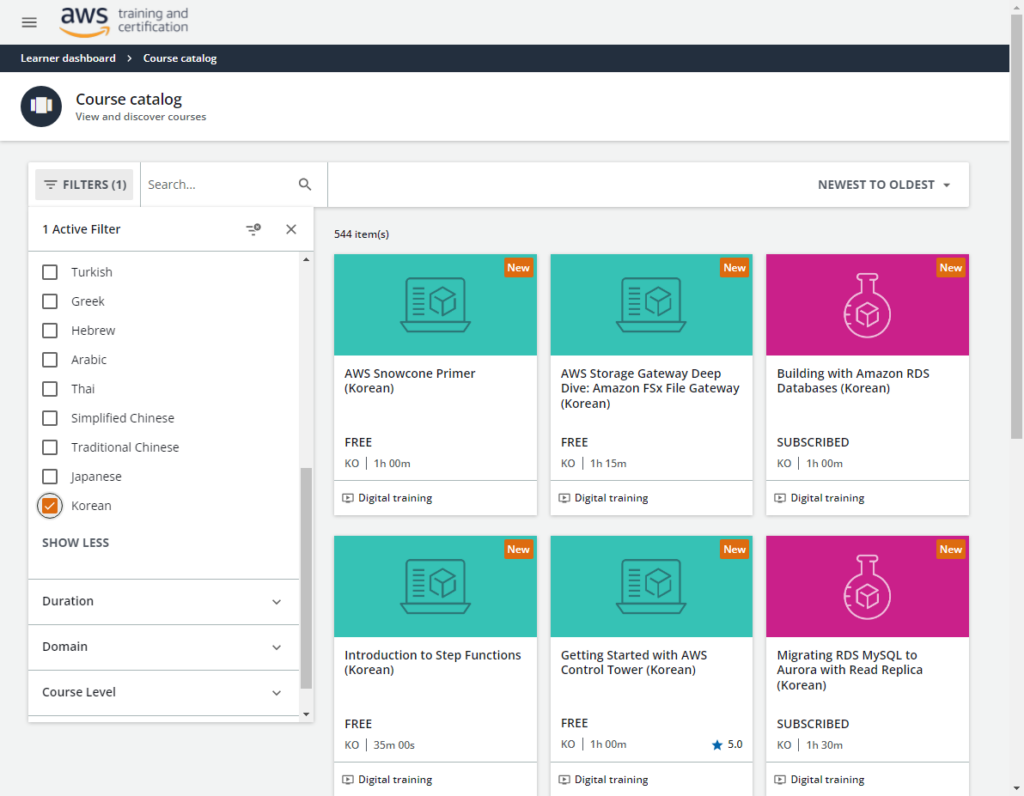Image resolution: width=1024 pixels, height=796 pixels.
Task: Click the AWS training and certification logo
Action: (x=124, y=22)
